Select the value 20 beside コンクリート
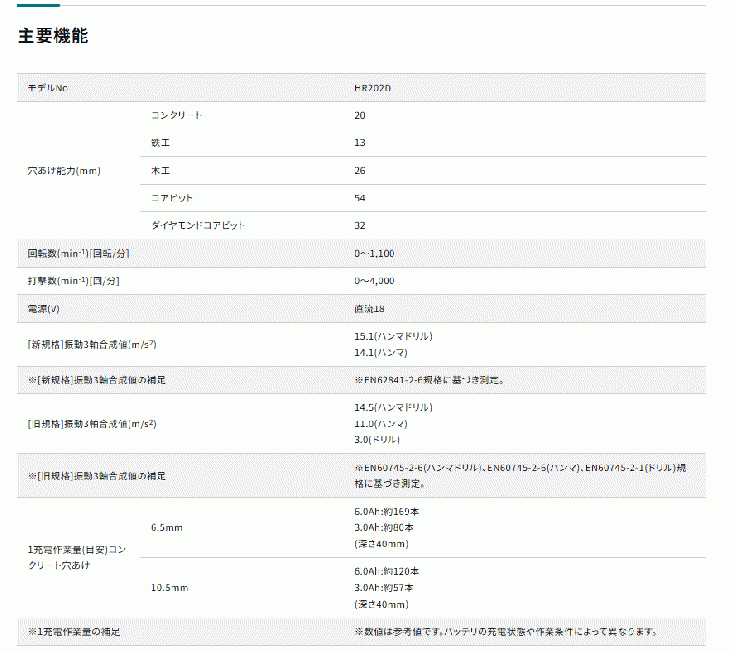 [359, 115]
